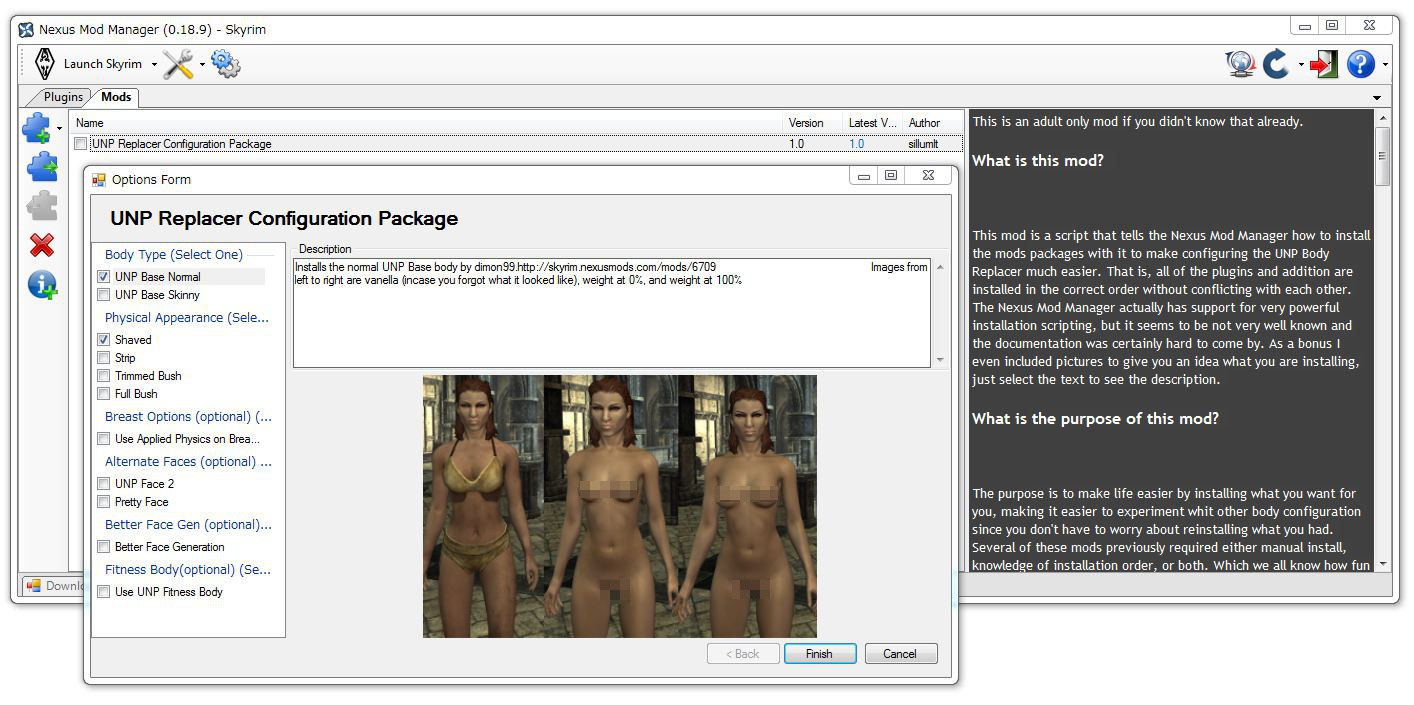Expand the dropdown next to refresh icon
The height and width of the screenshot is (705, 1414).
1301,66
